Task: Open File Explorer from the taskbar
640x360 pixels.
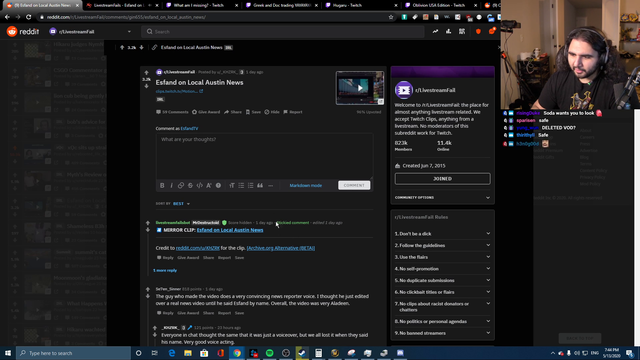Action: point(188,353)
